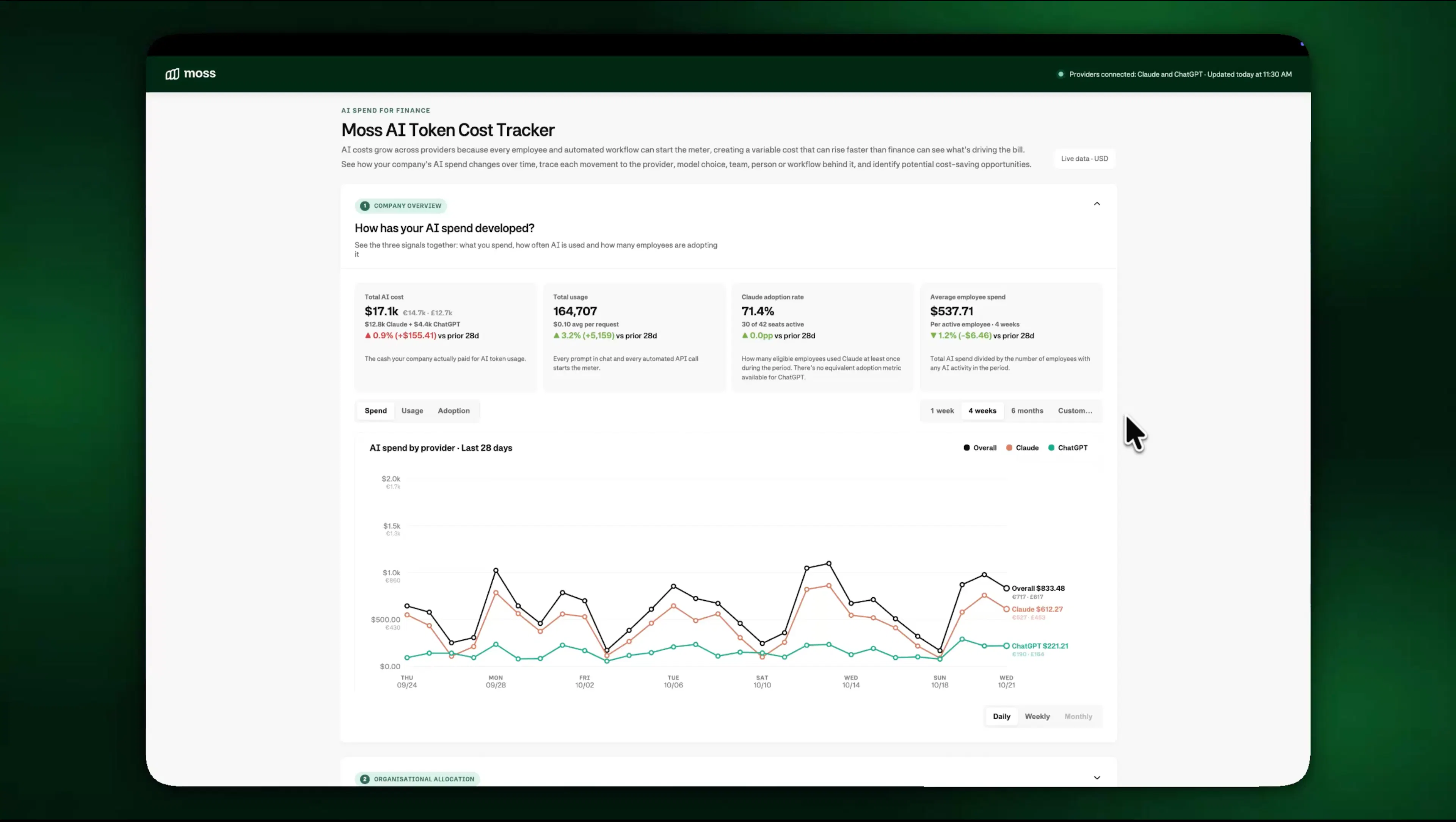Click the moss logo icon
The image size is (1456, 822).
(173, 74)
